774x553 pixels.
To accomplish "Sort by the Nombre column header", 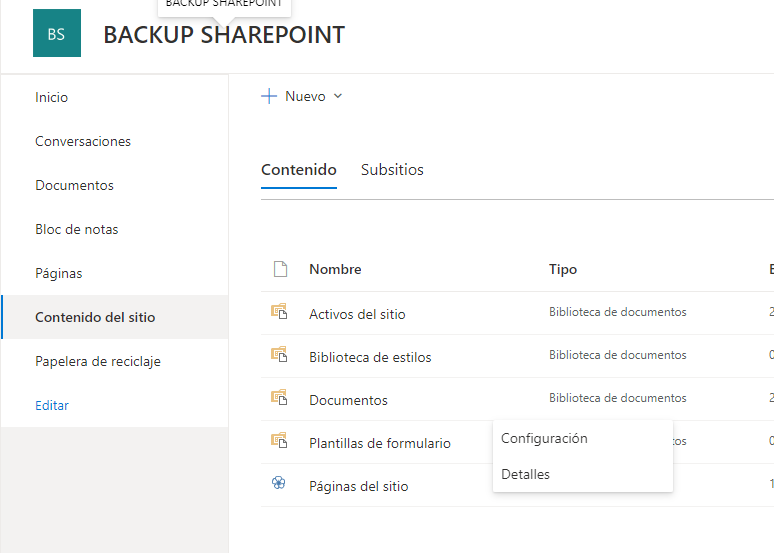I will point(335,269).
